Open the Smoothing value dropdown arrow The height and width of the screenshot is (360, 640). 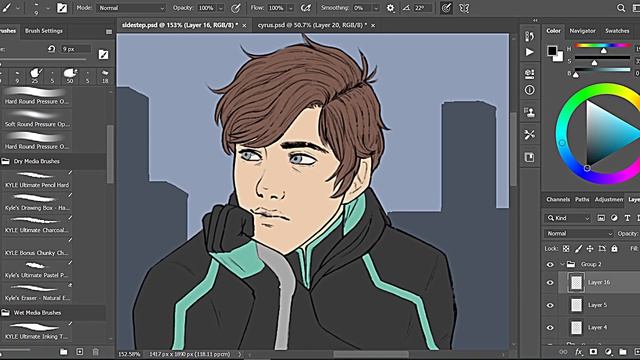(x=376, y=8)
